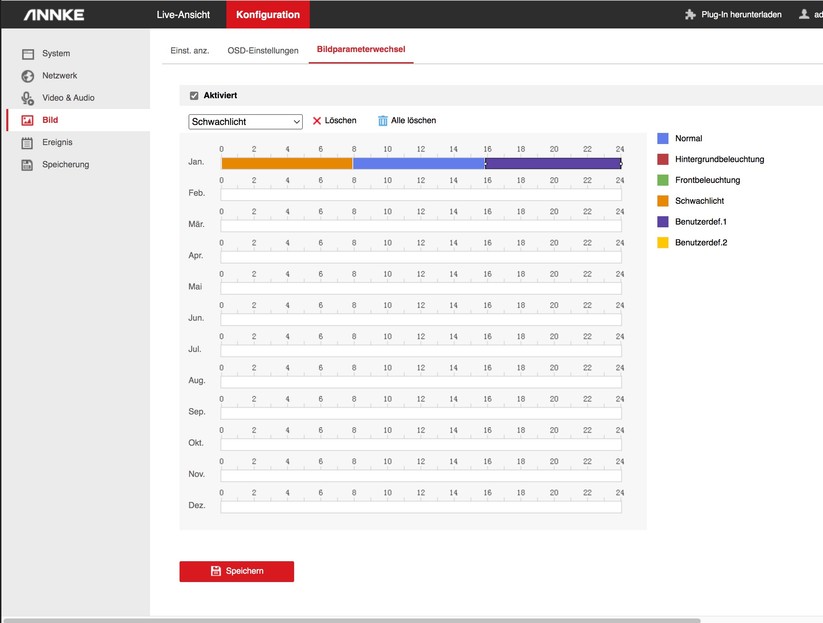Open the OSD-Einstellungen tab
The height and width of the screenshot is (623, 823).
coord(263,51)
